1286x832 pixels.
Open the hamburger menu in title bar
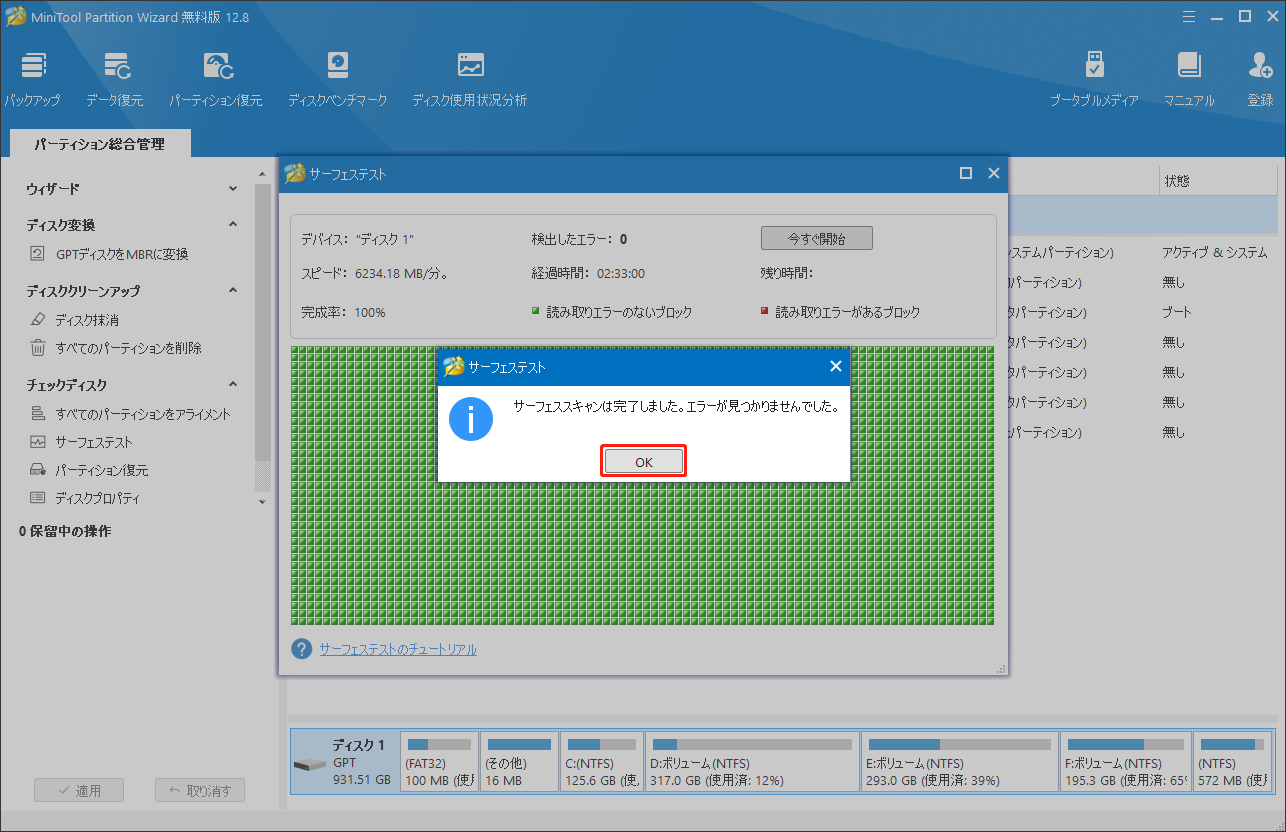coord(1189,16)
